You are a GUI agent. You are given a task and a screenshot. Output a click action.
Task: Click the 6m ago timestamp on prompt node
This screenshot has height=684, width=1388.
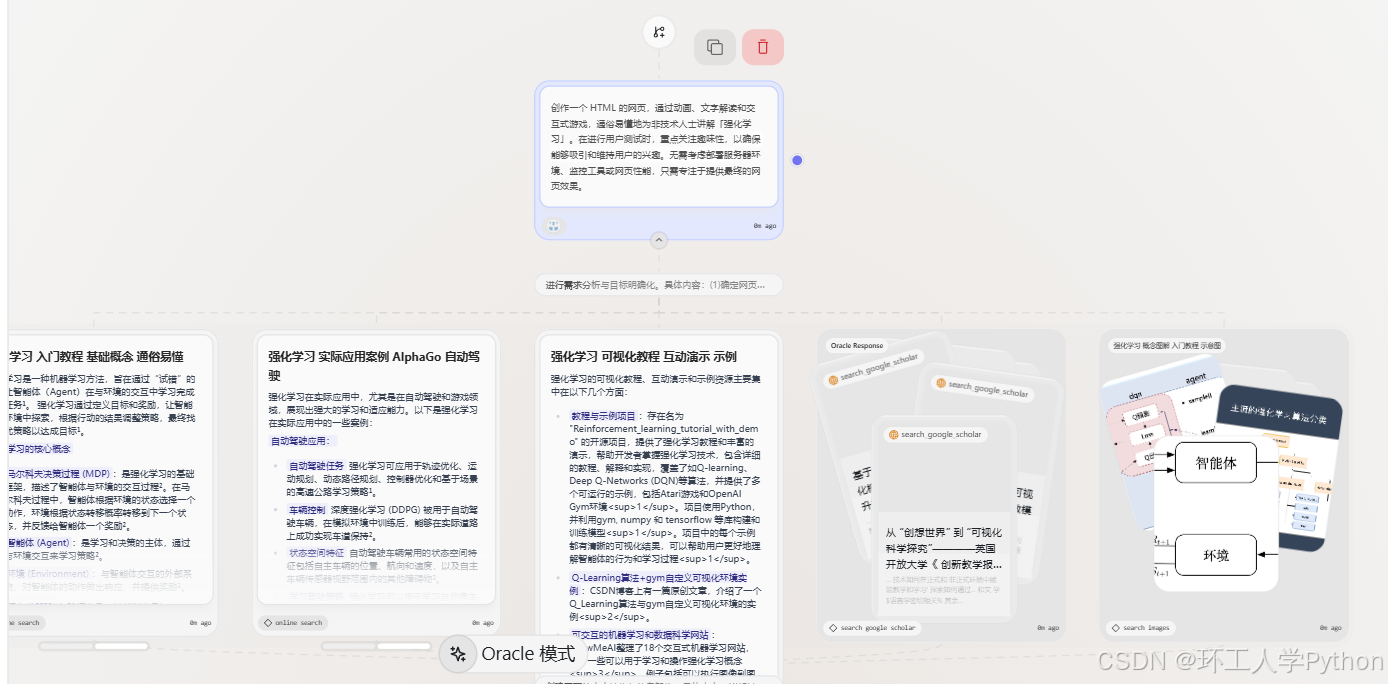coord(765,226)
